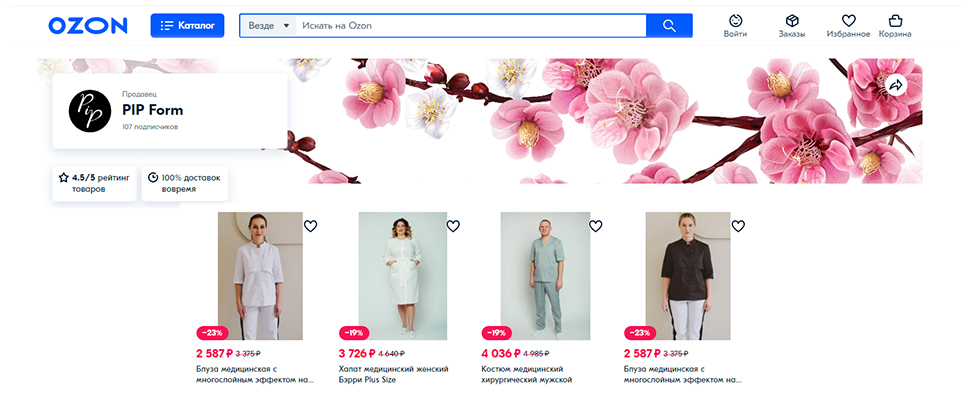Expand the Везде search scope dropdown
This screenshot has height=400, width=970.
coord(268,26)
